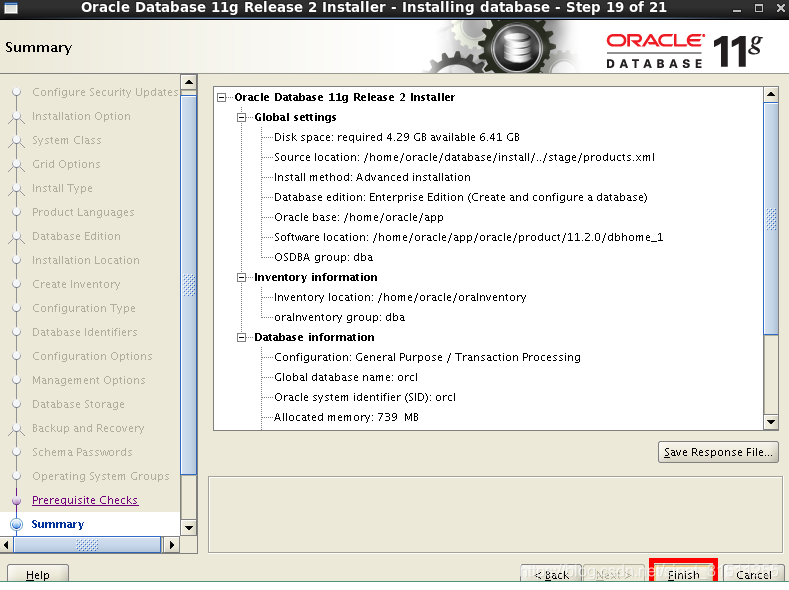This screenshot has width=789, height=590.
Task: Click the sidebar horizontal scroll left arrow
Action: click(x=6, y=545)
